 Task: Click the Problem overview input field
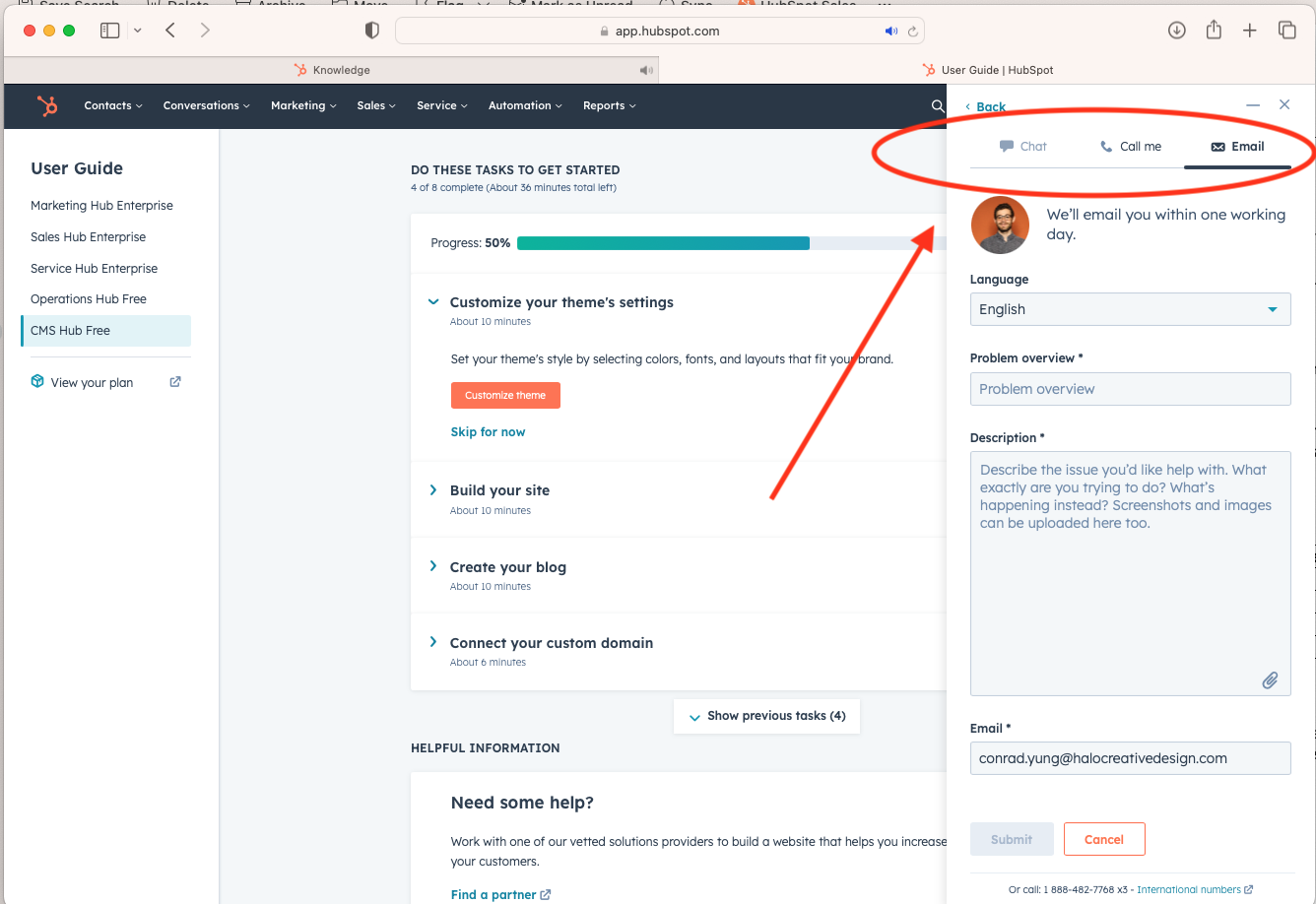pos(1130,389)
